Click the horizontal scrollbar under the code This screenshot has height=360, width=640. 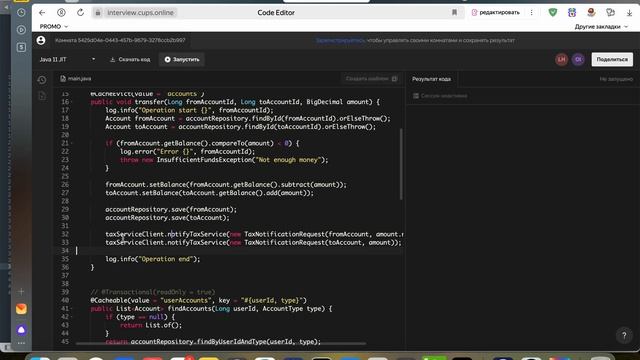click(220, 344)
